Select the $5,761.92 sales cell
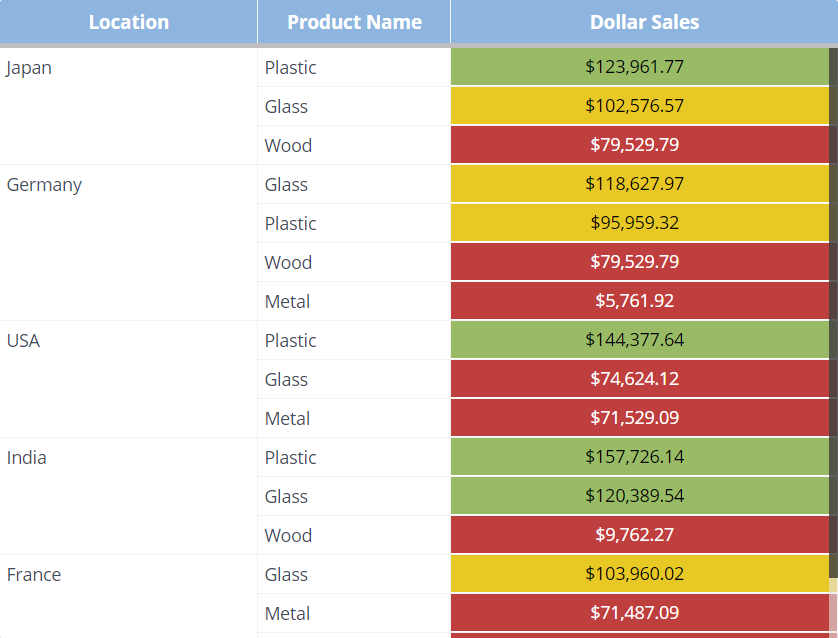Screen dimensions: 838x638 pyautogui.click(x=640, y=301)
